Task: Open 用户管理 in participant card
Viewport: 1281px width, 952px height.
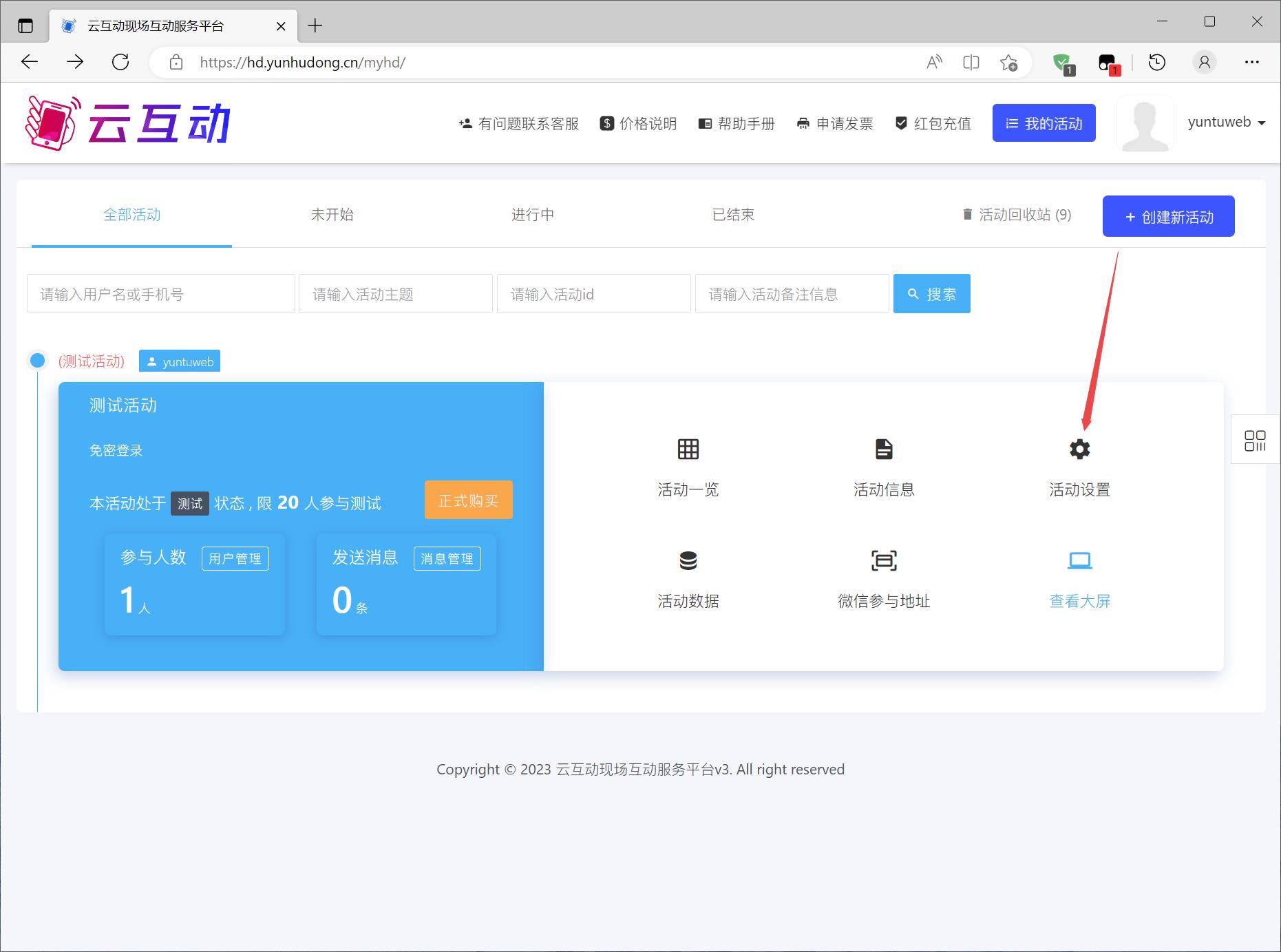Action: (235, 558)
